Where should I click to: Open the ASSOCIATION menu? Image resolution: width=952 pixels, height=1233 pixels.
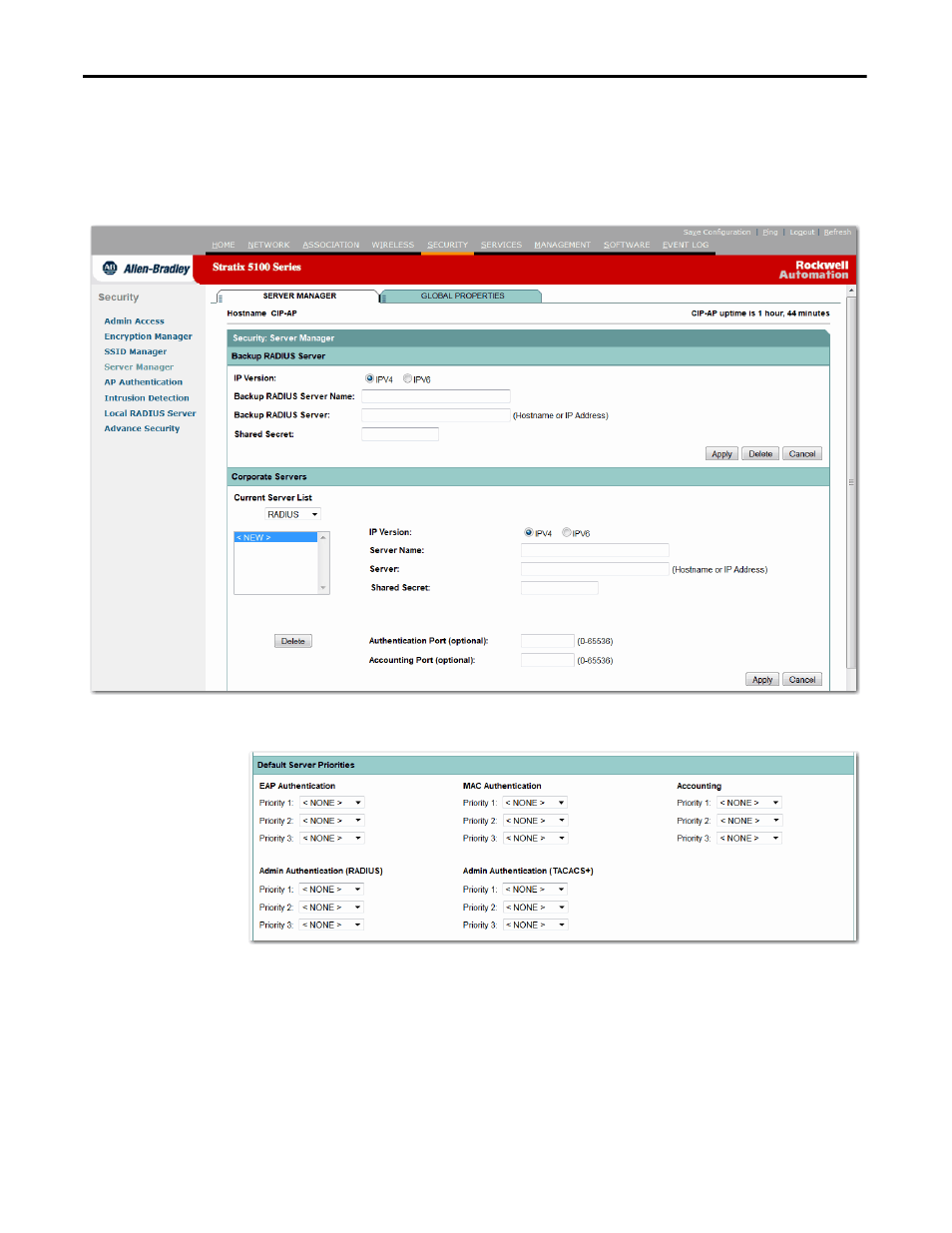click(x=331, y=245)
